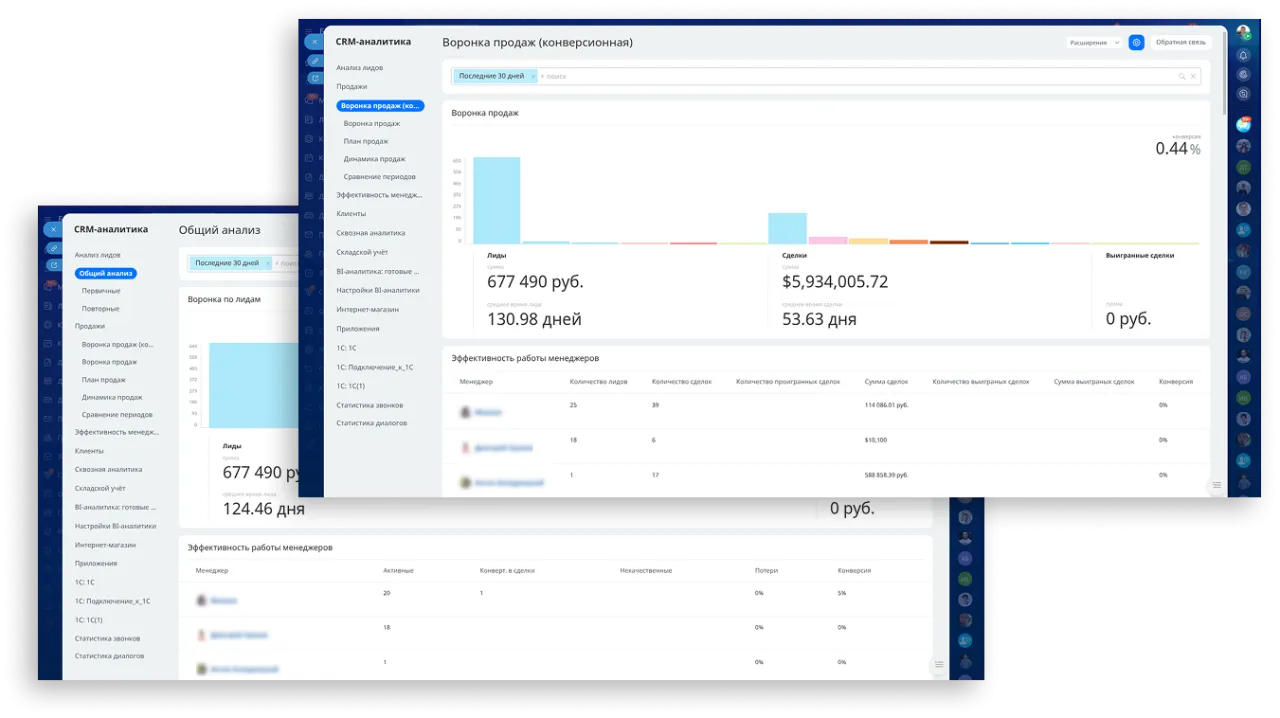Click the Обратная связь button
Viewport: 1280px width, 718px height.
[1181, 43]
